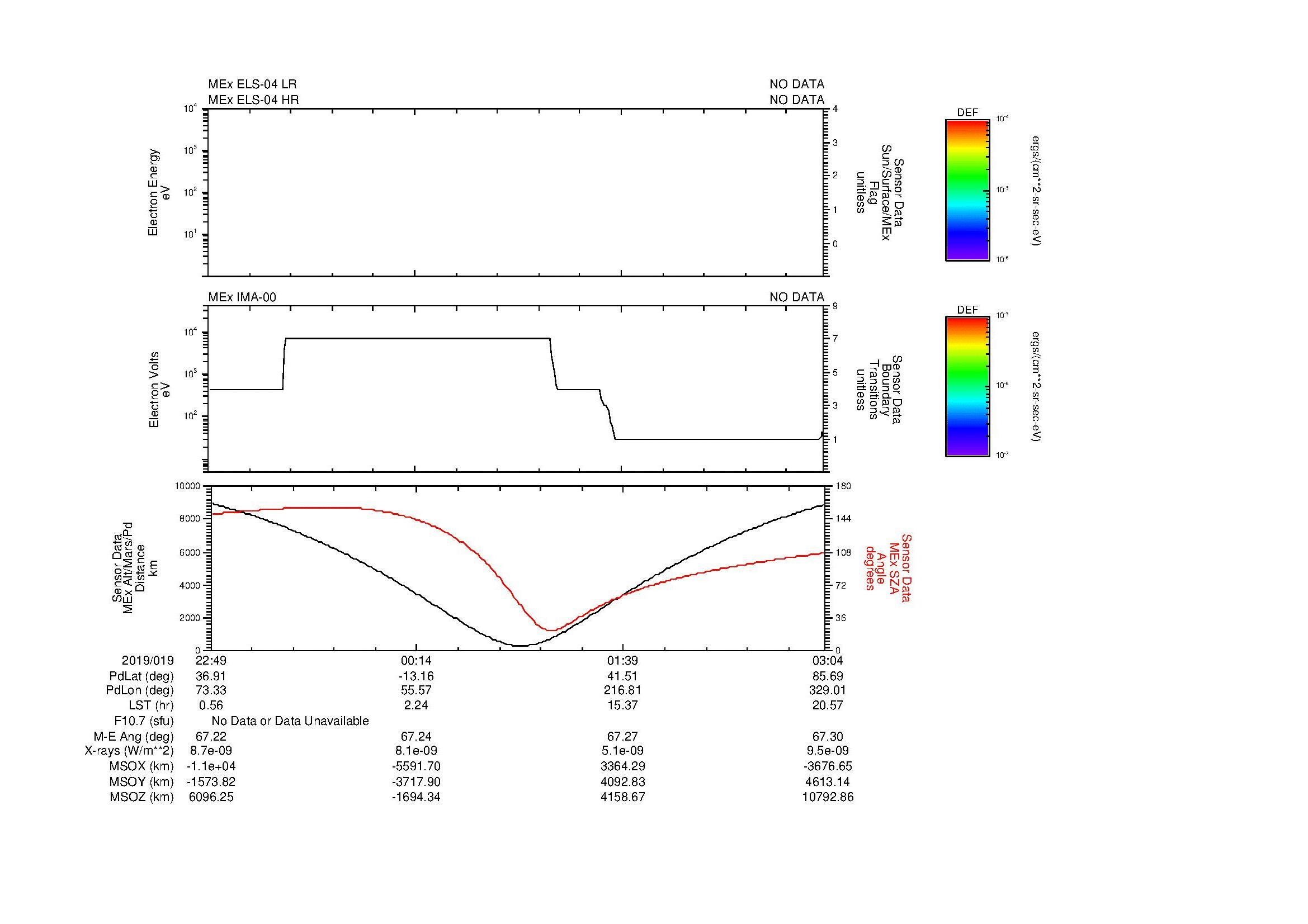Click M-E Ang value 67.27

tap(622, 737)
